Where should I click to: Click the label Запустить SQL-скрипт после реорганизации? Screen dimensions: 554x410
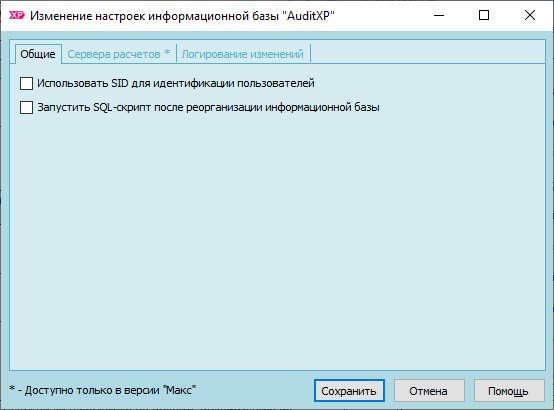click(208, 107)
